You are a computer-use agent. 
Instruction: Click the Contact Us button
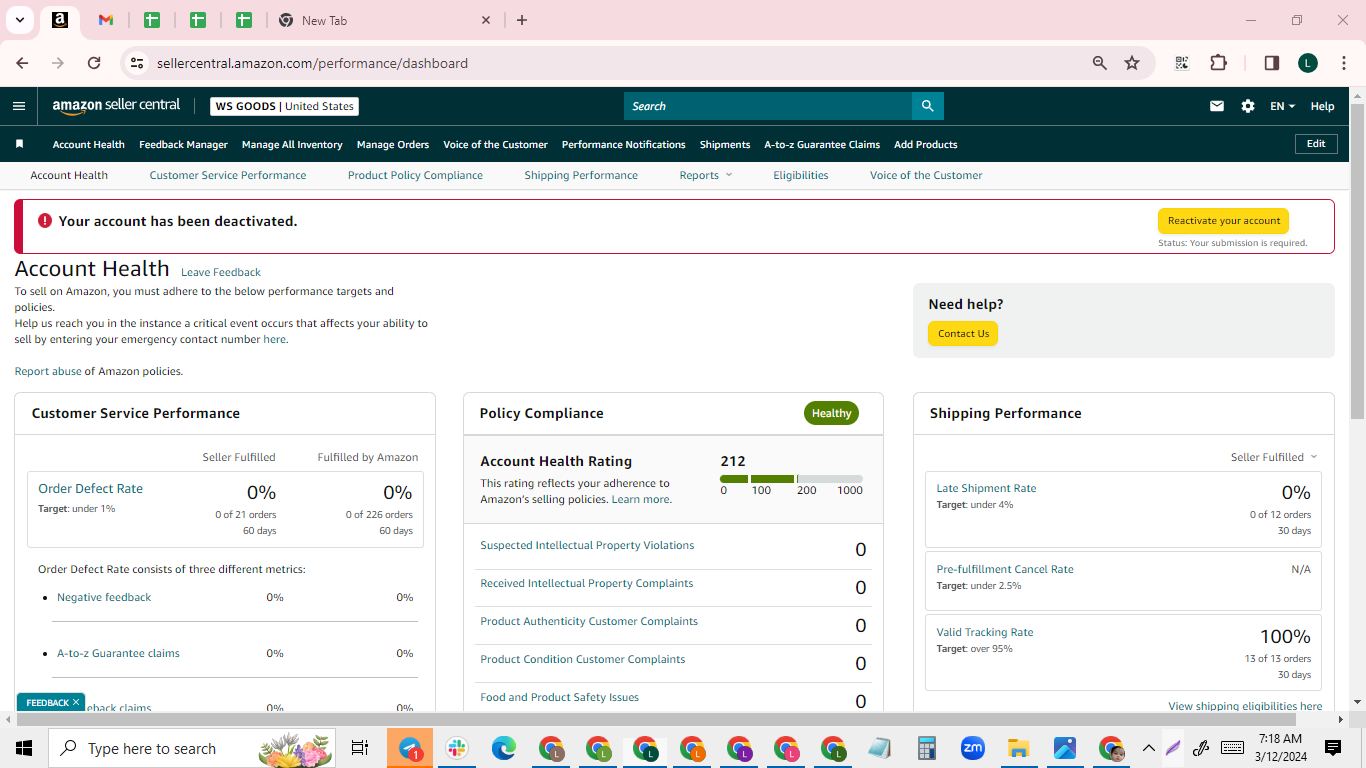(963, 334)
